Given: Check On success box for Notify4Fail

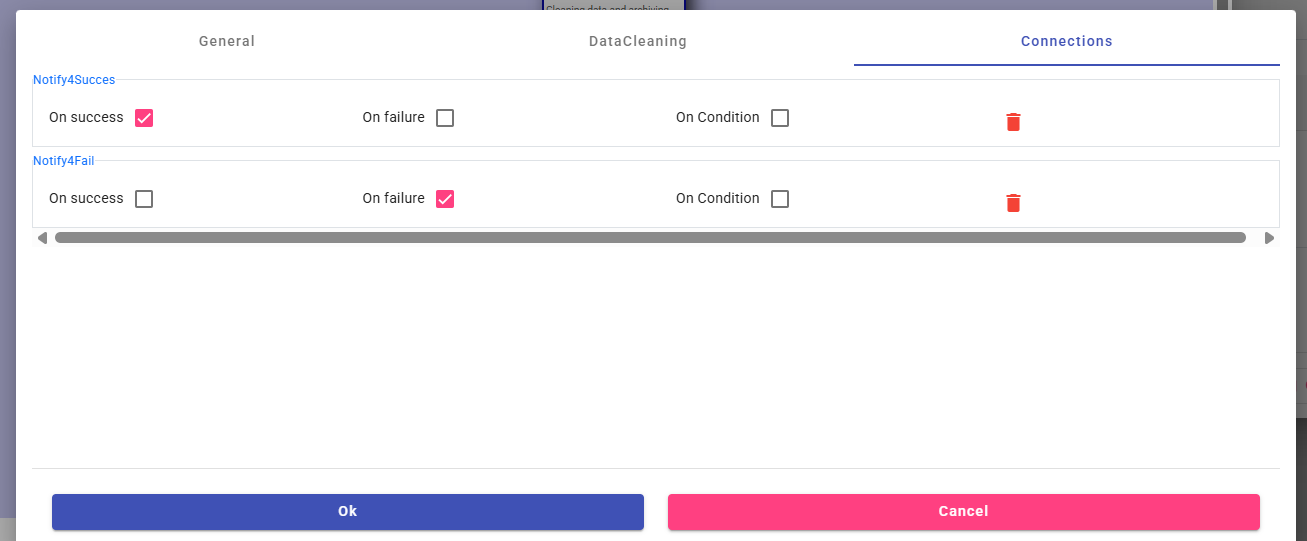Looking at the screenshot, I should pos(144,199).
